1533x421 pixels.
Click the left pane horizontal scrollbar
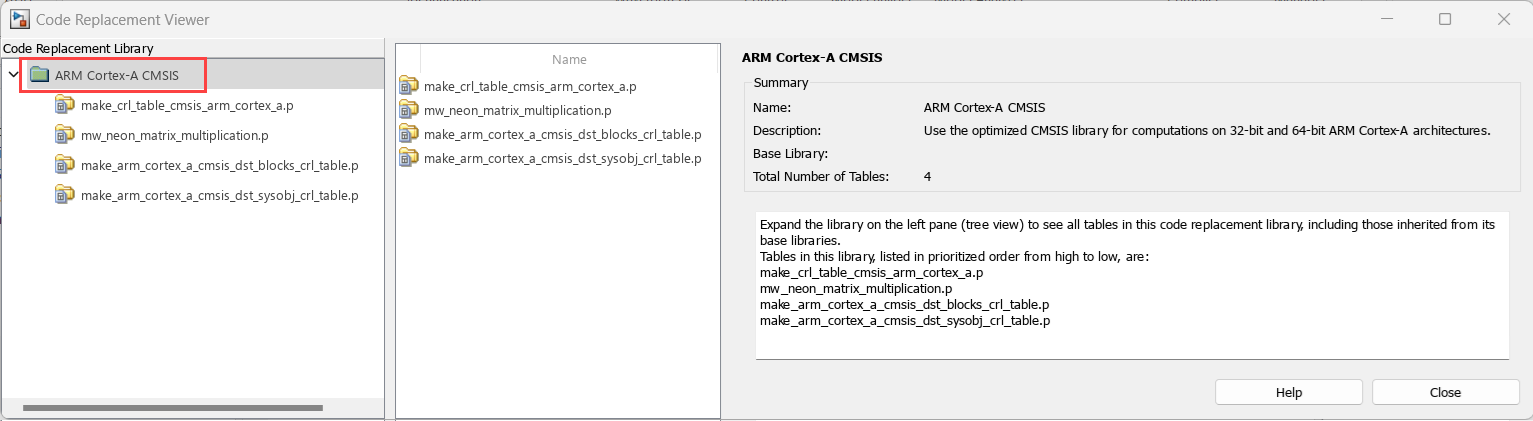(172, 408)
